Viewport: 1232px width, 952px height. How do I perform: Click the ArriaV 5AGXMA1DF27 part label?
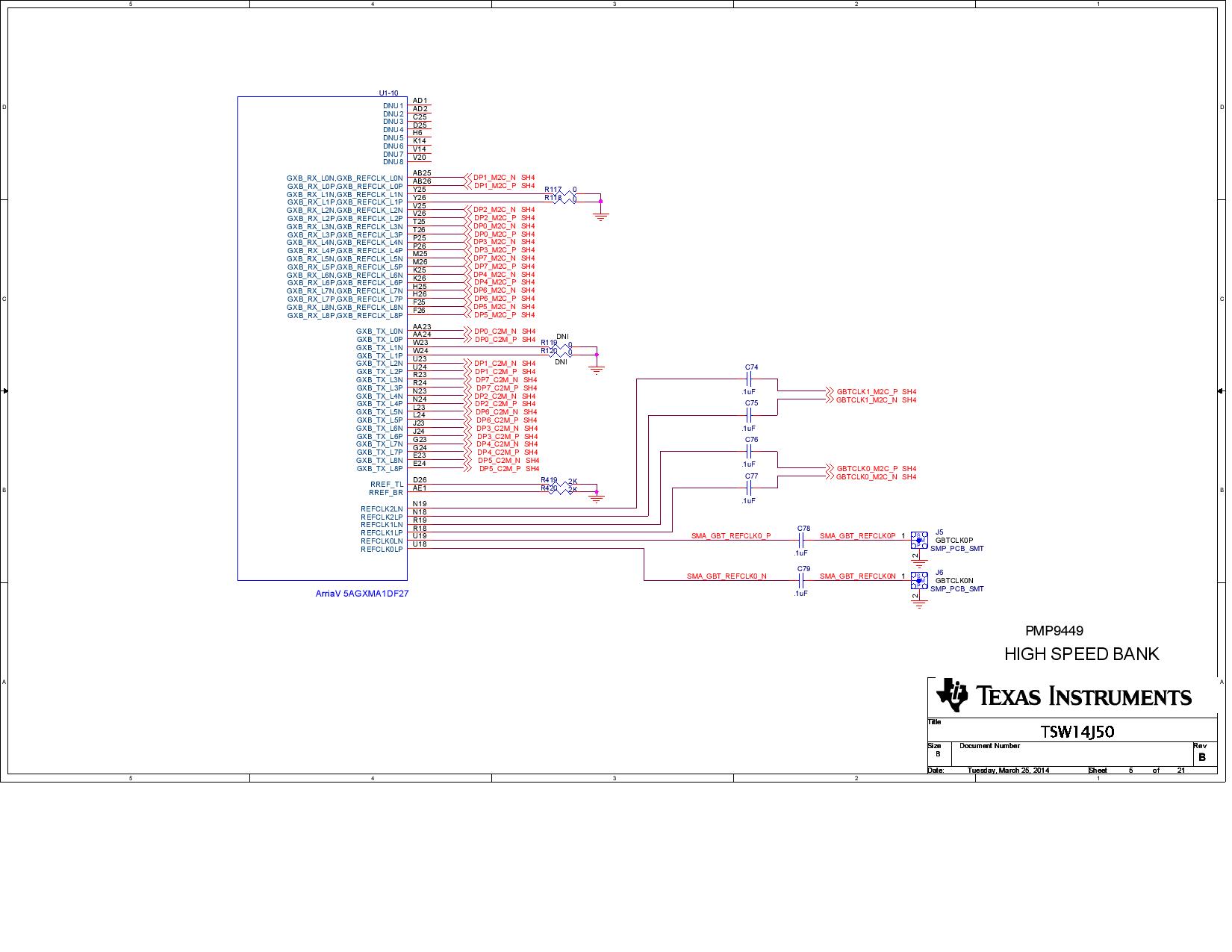361,594
